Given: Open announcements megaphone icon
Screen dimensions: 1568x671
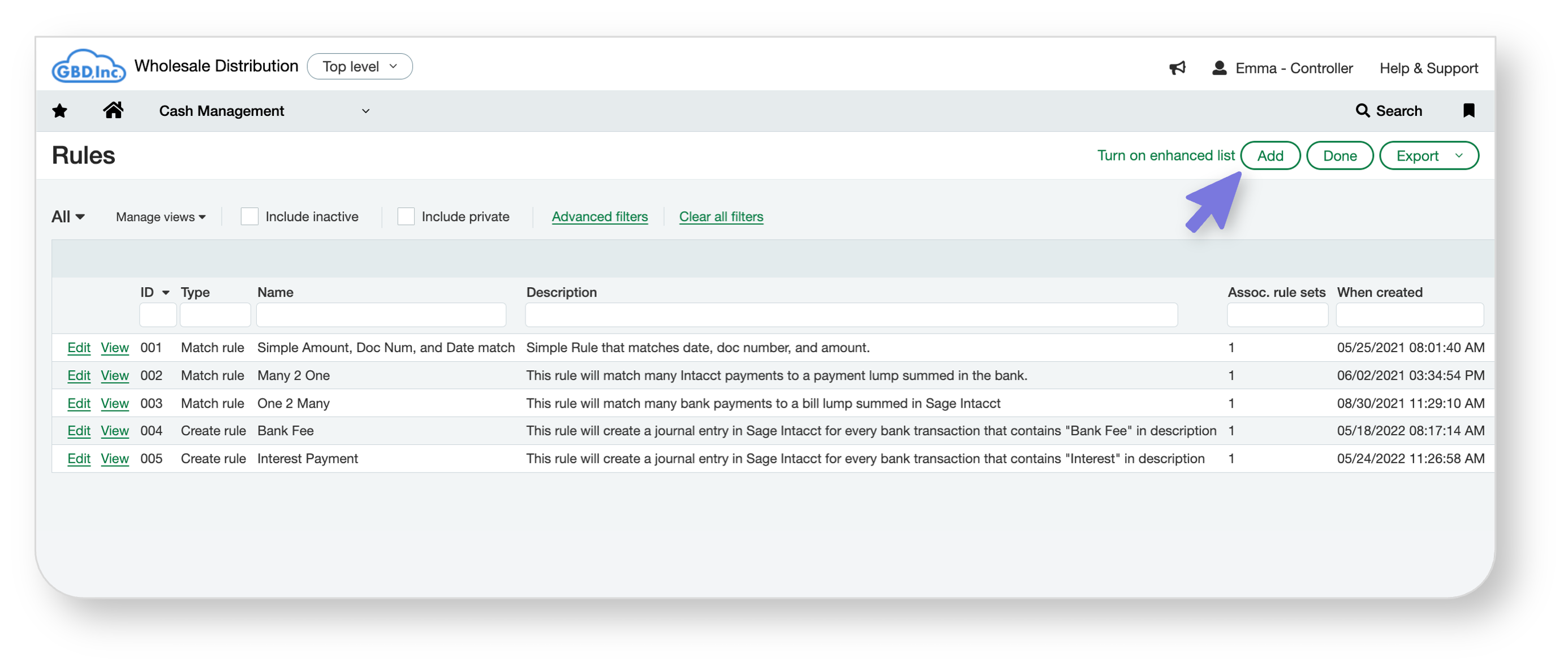Looking at the screenshot, I should tap(1177, 68).
